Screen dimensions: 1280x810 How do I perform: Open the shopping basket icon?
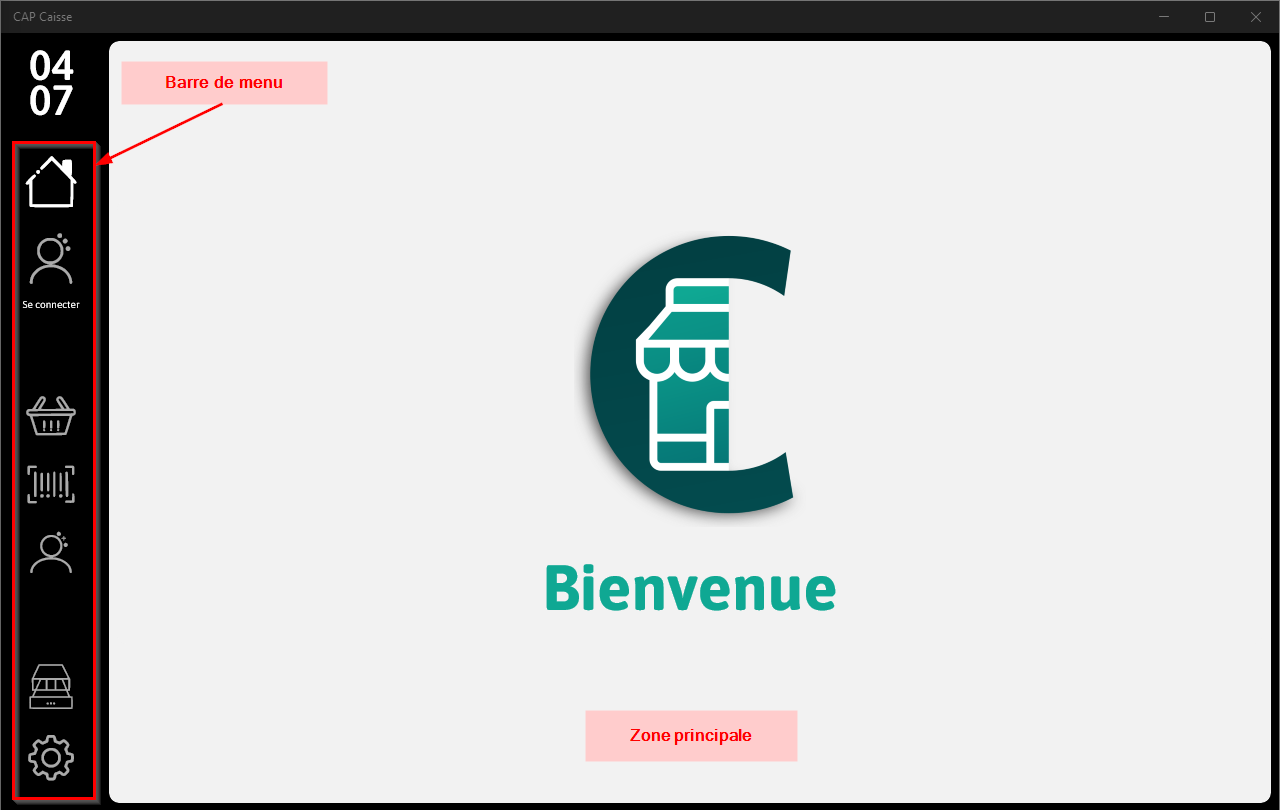click(x=51, y=416)
